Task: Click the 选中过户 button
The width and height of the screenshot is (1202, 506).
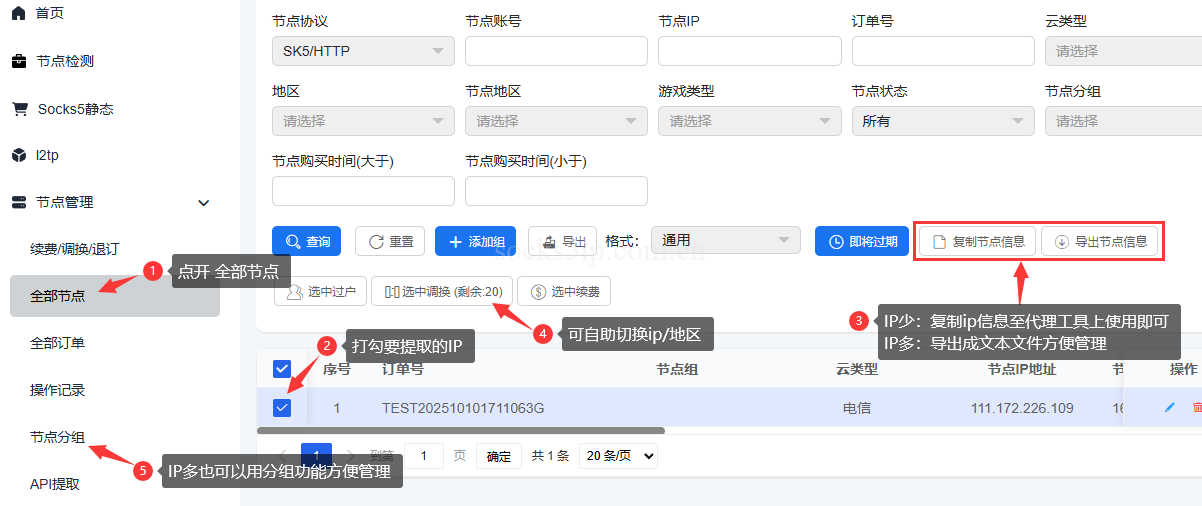Action: [x=321, y=291]
